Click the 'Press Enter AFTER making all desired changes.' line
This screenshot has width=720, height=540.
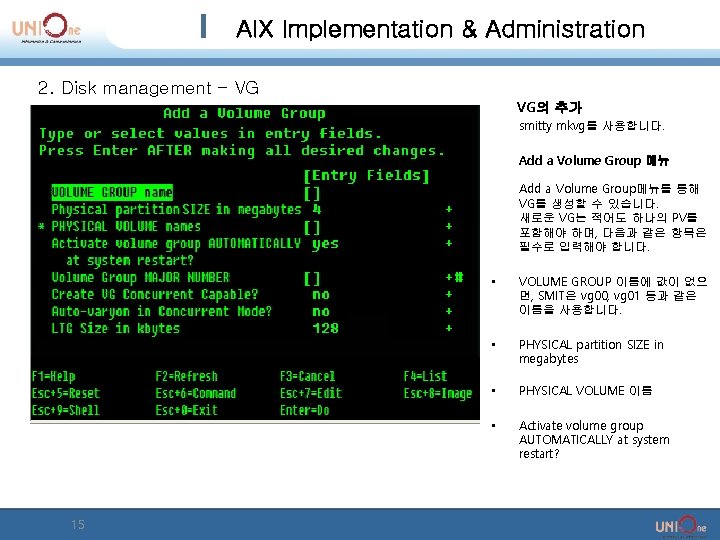pos(242,151)
